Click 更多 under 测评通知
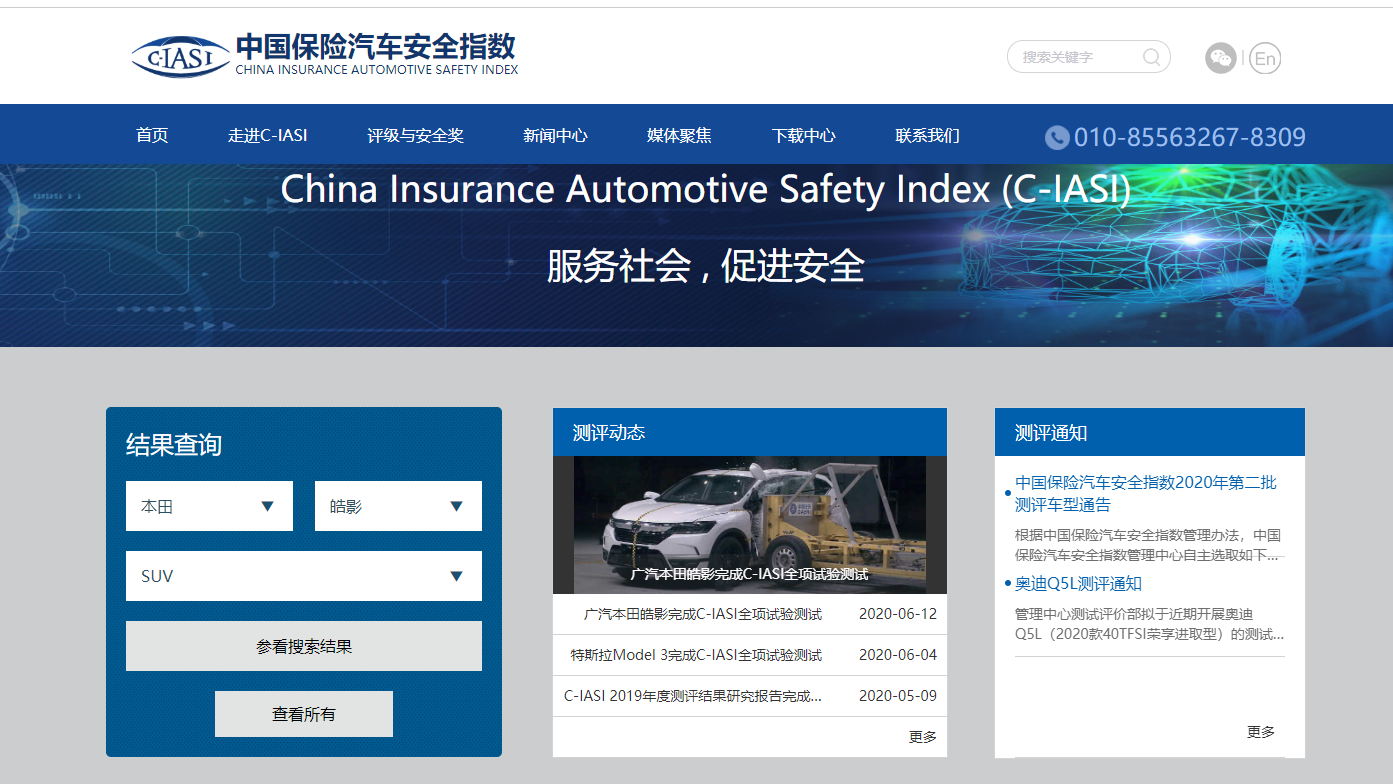This screenshot has width=1393, height=784. tap(1261, 732)
